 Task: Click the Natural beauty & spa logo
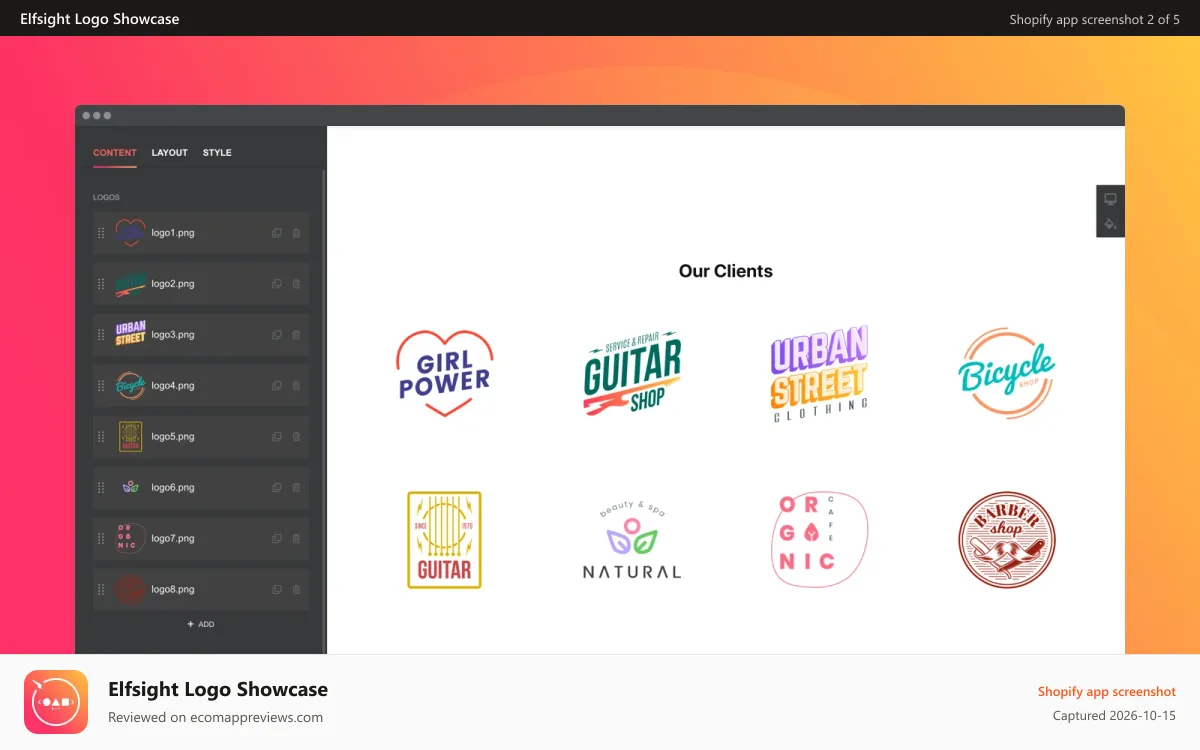[x=632, y=540]
